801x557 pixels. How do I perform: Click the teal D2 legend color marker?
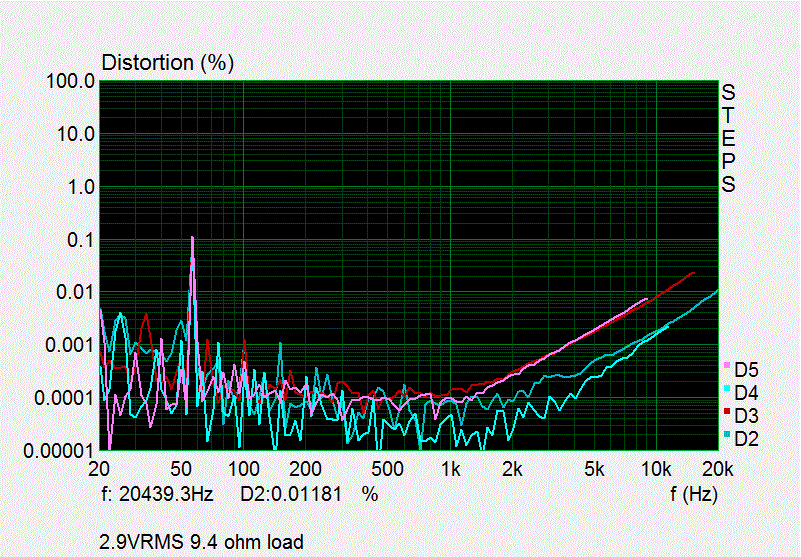(x=727, y=434)
